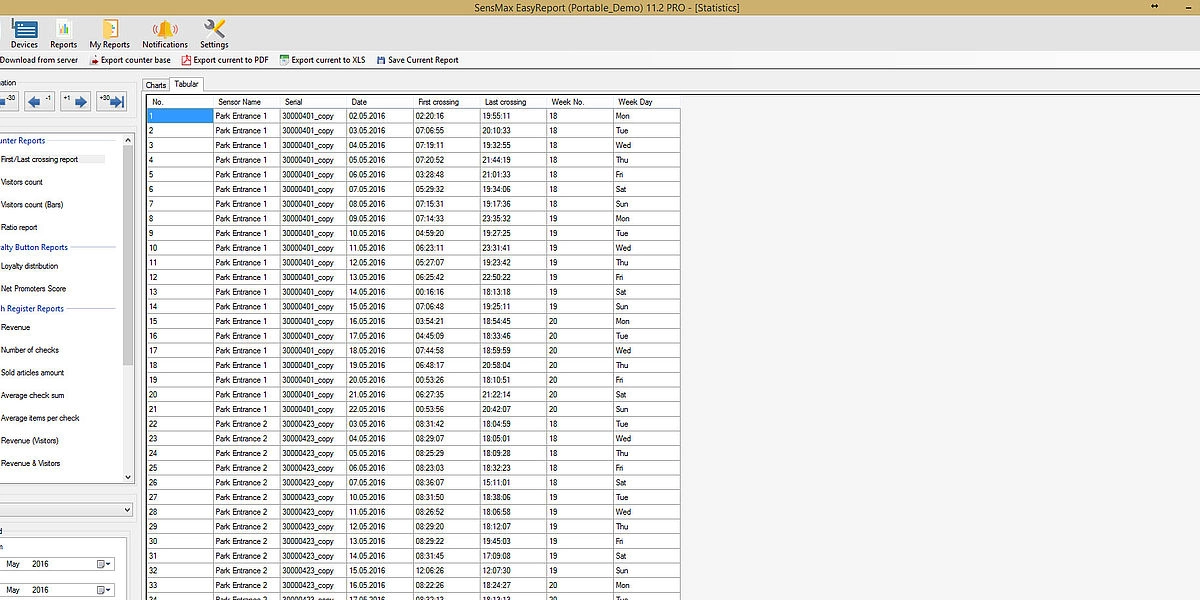
Task: Select last crossing time 19:45:03
Action: pyautogui.click(x=514, y=541)
